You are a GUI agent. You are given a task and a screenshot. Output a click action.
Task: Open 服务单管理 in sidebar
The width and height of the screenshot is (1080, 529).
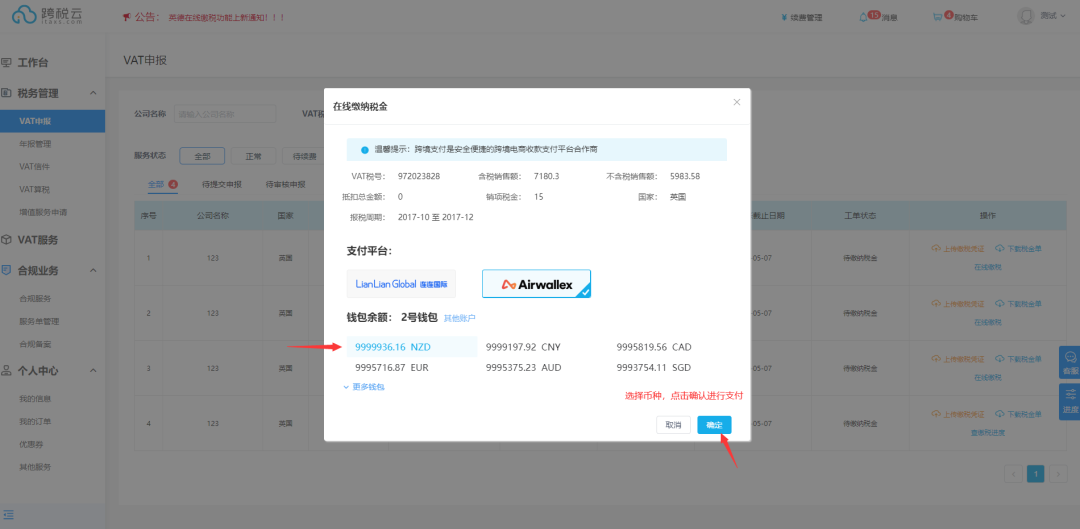39,321
